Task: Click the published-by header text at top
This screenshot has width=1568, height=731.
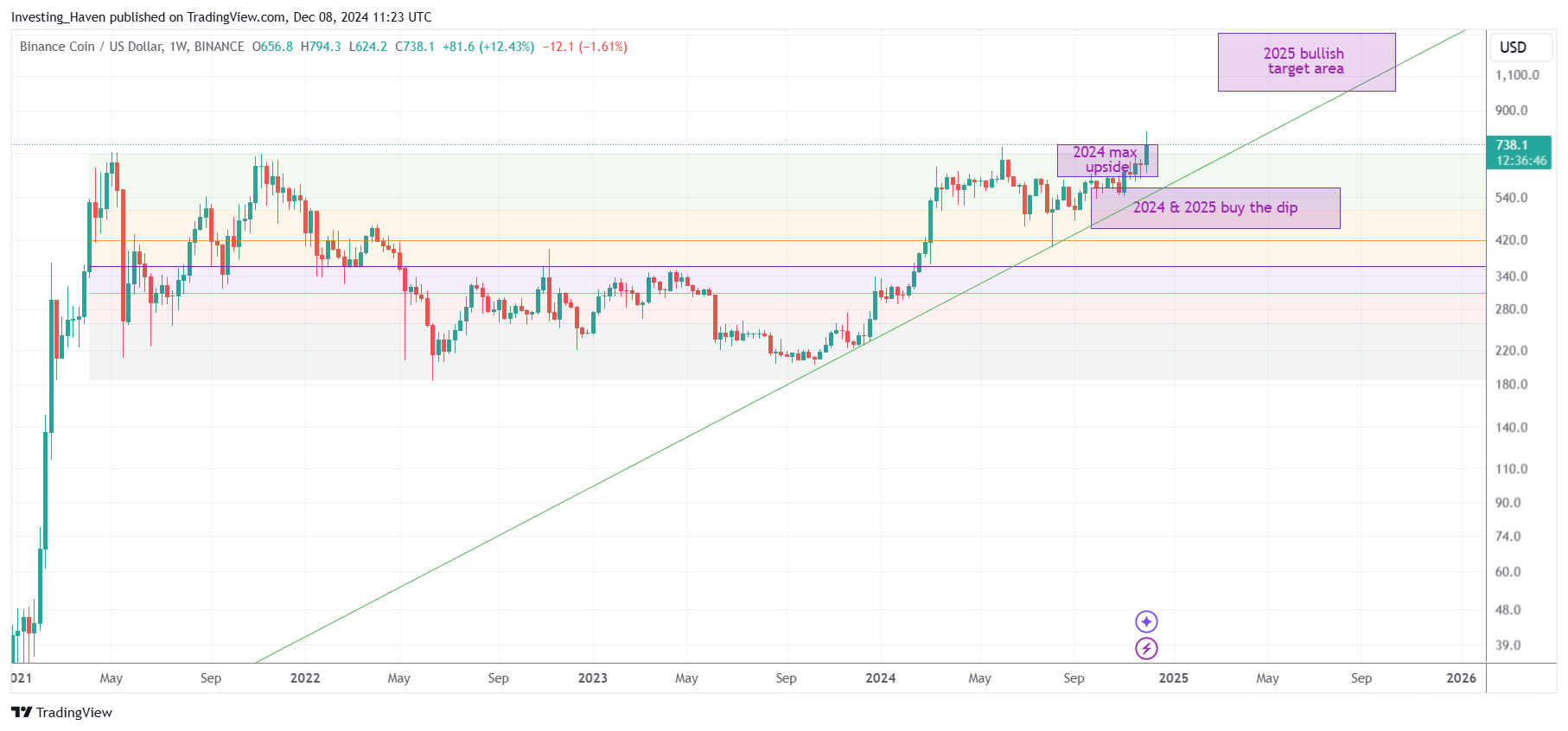Action: pyautogui.click(x=221, y=17)
